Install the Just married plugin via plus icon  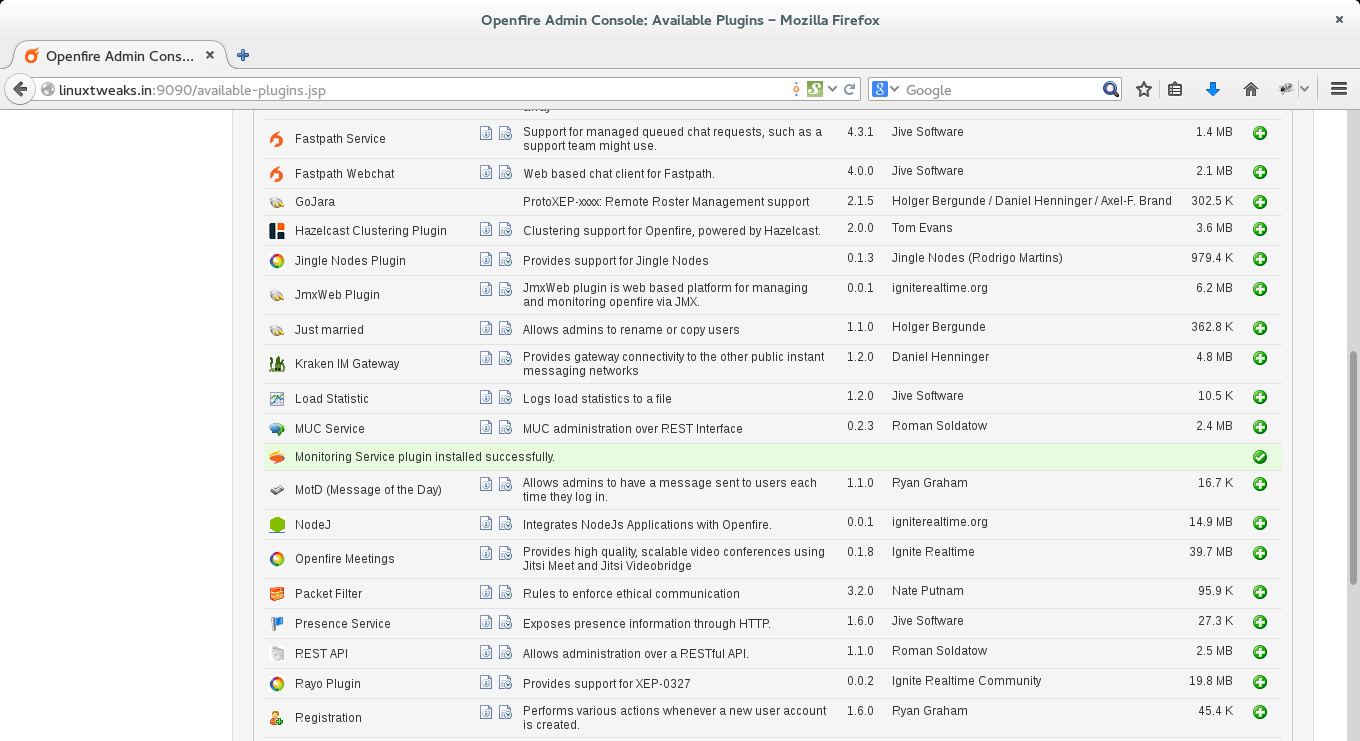pyautogui.click(x=1260, y=328)
